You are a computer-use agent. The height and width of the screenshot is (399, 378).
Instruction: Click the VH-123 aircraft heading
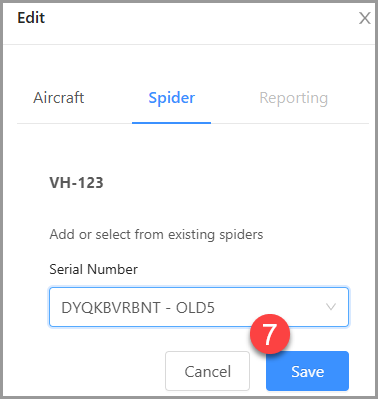click(x=76, y=183)
